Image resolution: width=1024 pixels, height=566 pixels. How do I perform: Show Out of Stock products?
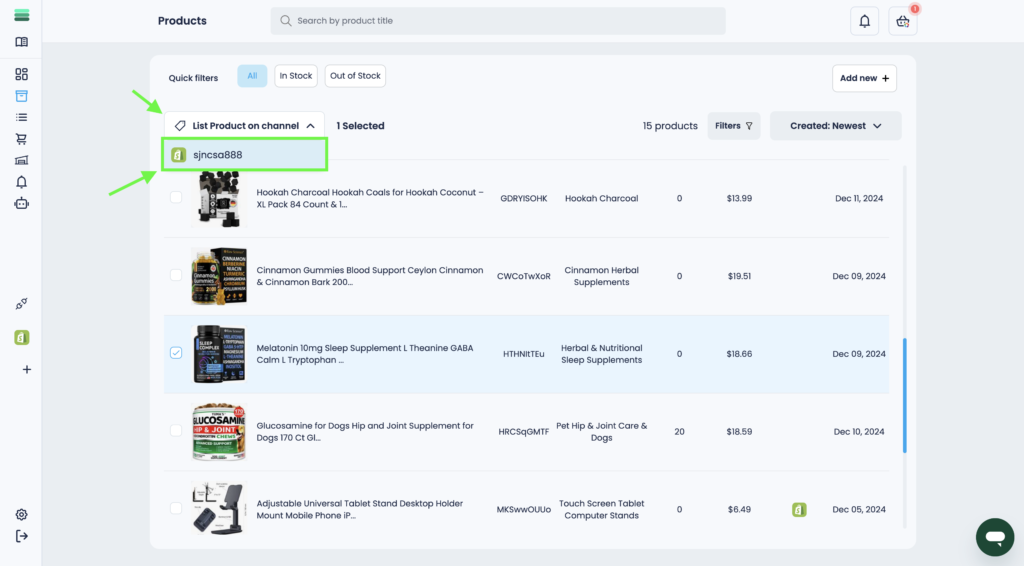(x=355, y=76)
